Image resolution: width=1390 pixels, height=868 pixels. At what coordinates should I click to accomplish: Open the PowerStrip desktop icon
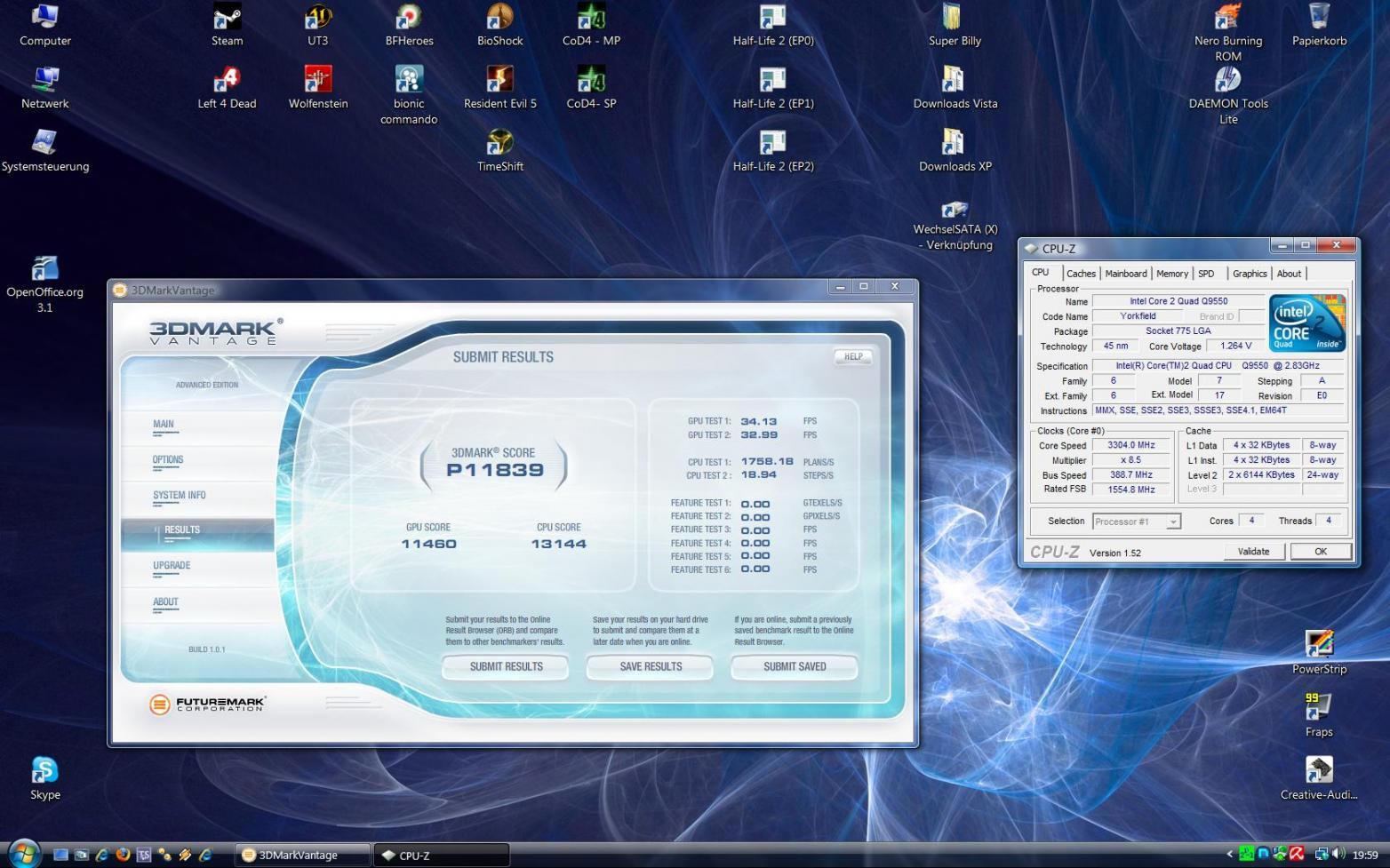pyautogui.click(x=1319, y=652)
